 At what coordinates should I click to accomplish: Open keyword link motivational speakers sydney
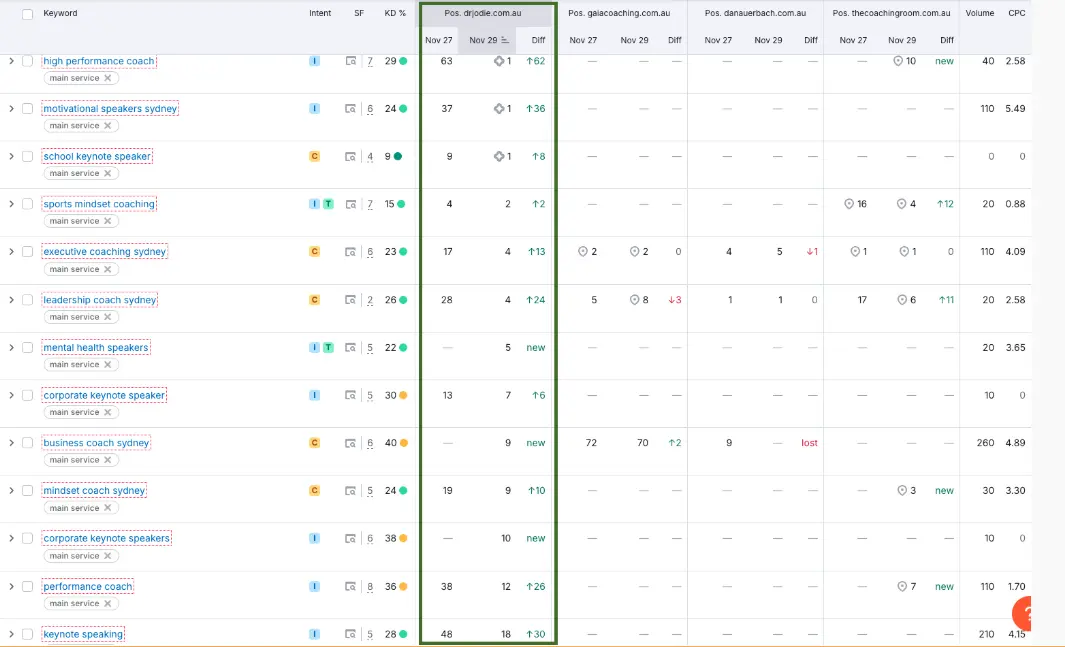pos(110,109)
